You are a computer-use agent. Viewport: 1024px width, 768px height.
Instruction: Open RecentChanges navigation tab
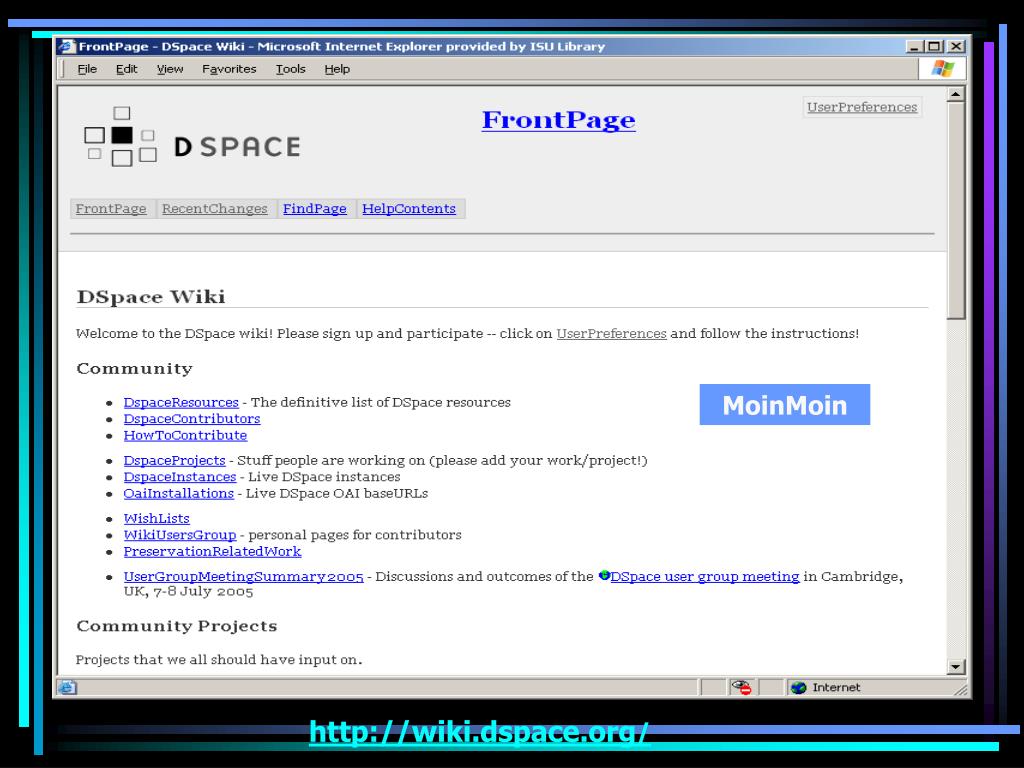(x=215, y=209)
